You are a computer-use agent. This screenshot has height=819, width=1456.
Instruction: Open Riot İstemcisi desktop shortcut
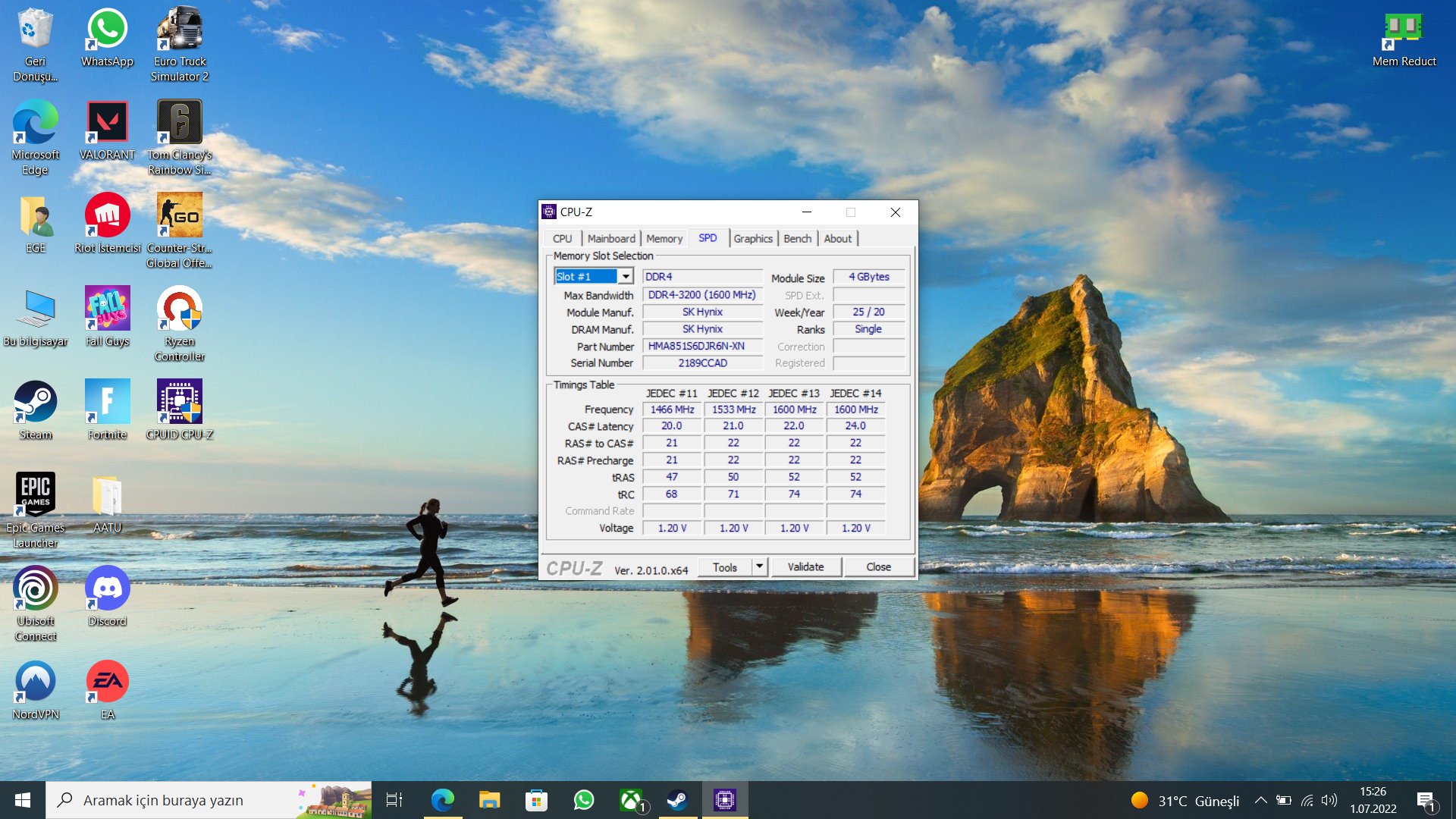coord(107,224)
